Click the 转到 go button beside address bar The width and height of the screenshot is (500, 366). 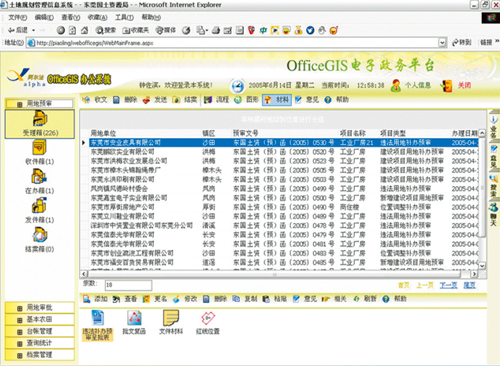point(461,43)
